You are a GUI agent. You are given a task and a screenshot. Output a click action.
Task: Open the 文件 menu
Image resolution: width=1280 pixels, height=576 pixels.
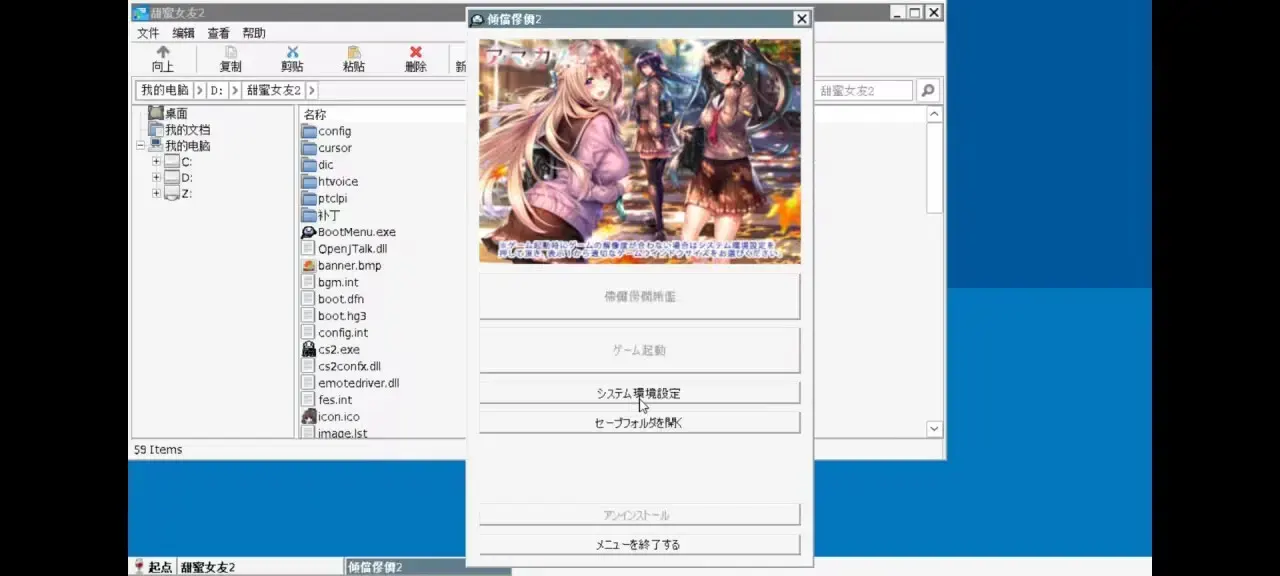click(148, 33)
